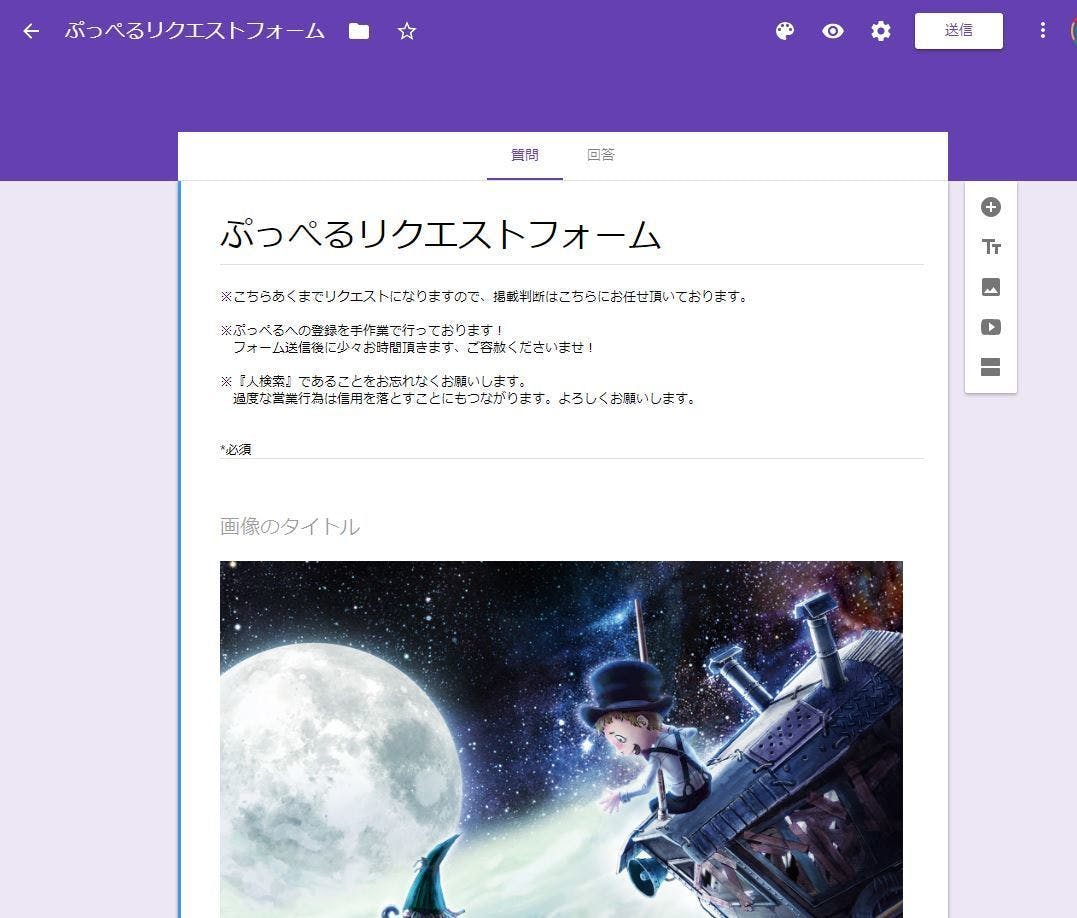Insert a video using the sidebar icon
The image size is (1077, 918).
point(990,327)
